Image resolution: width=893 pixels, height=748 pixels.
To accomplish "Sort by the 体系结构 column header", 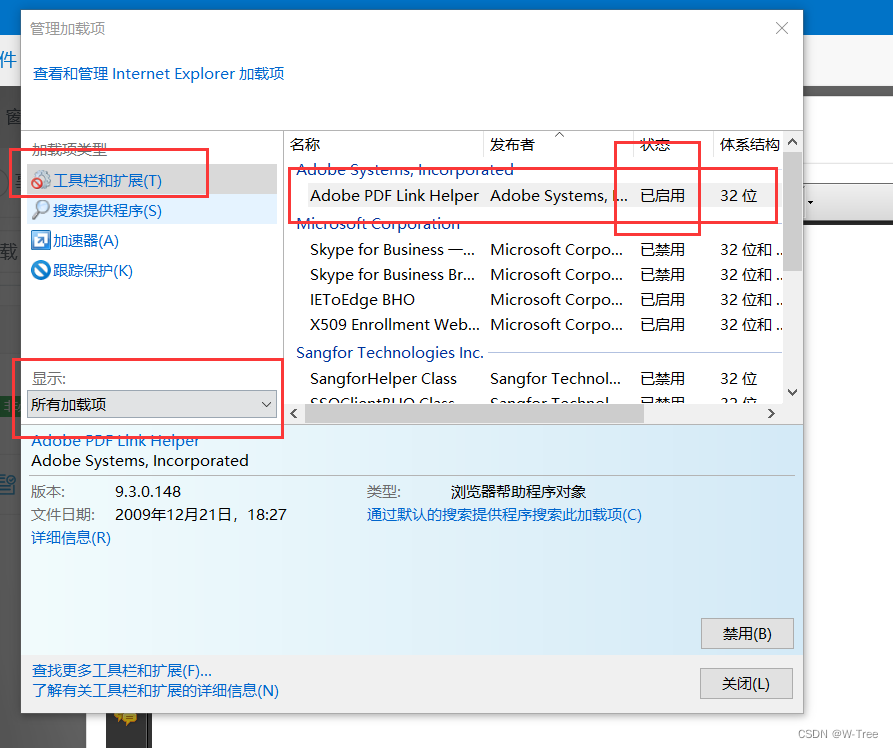I will (x=748, y=145).
